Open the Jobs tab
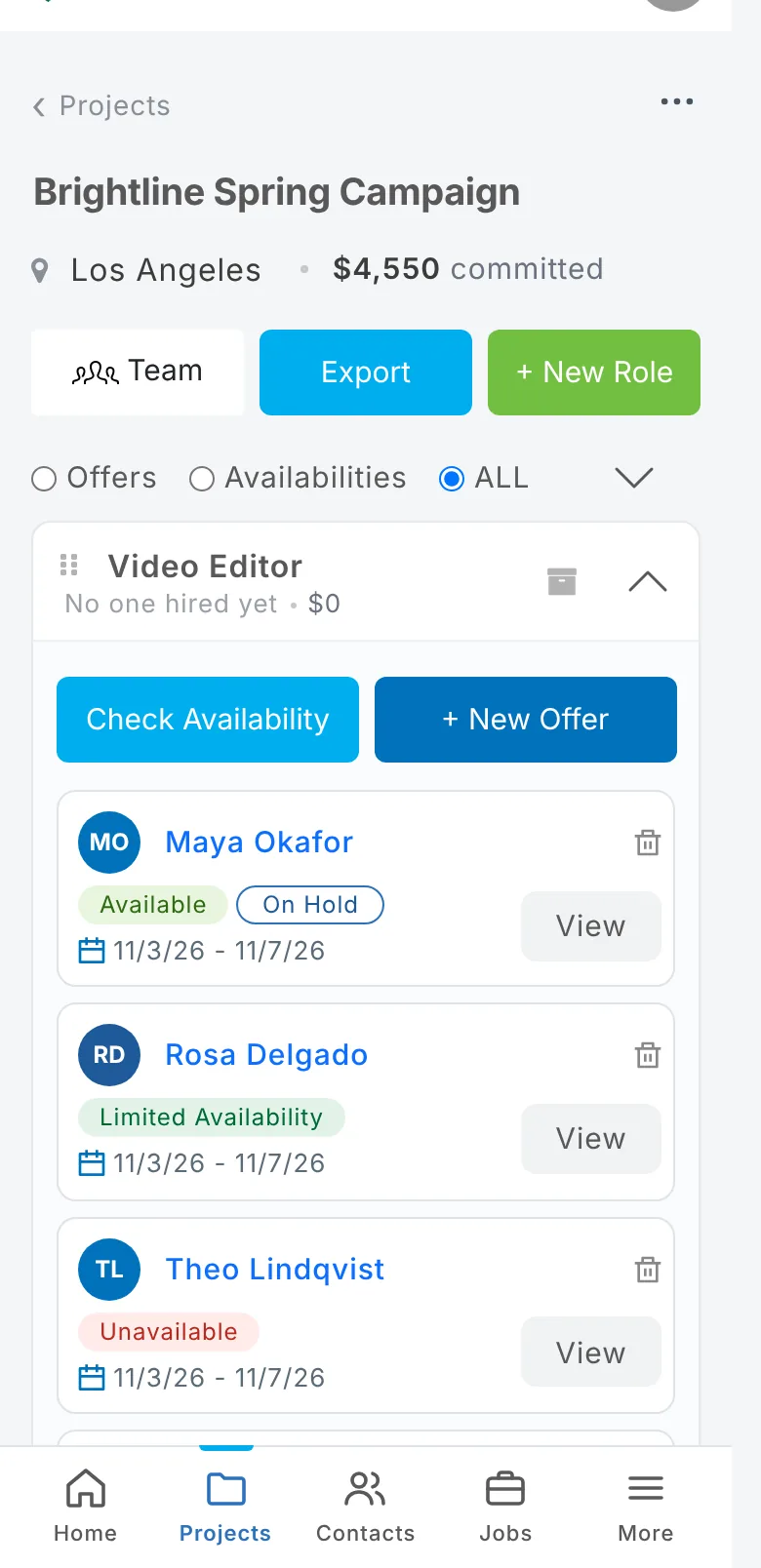Screen dimensions: 761x1568 [x=505, y=1506]
